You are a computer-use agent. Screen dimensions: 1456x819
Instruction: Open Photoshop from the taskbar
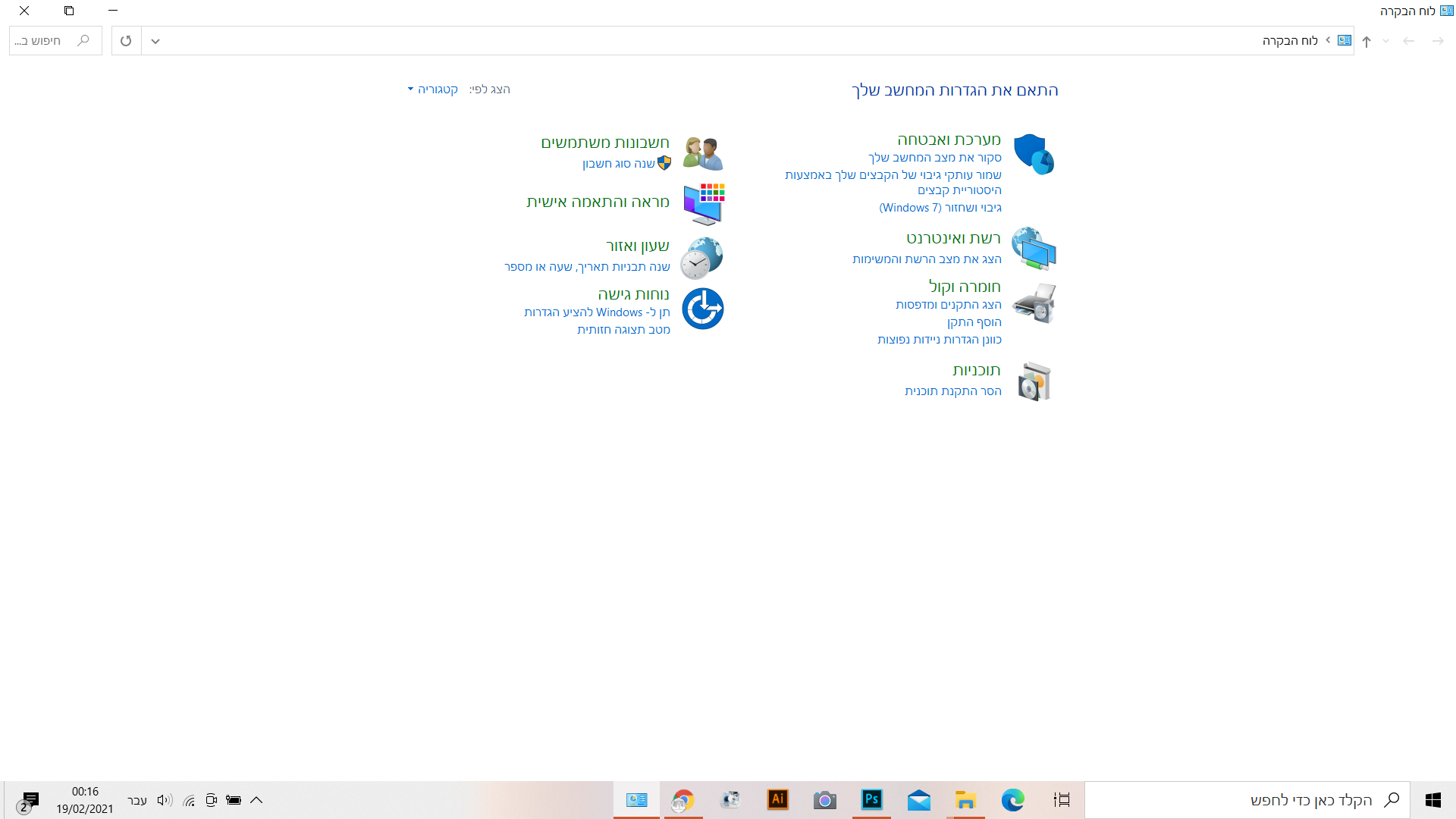tap(872, 799)
